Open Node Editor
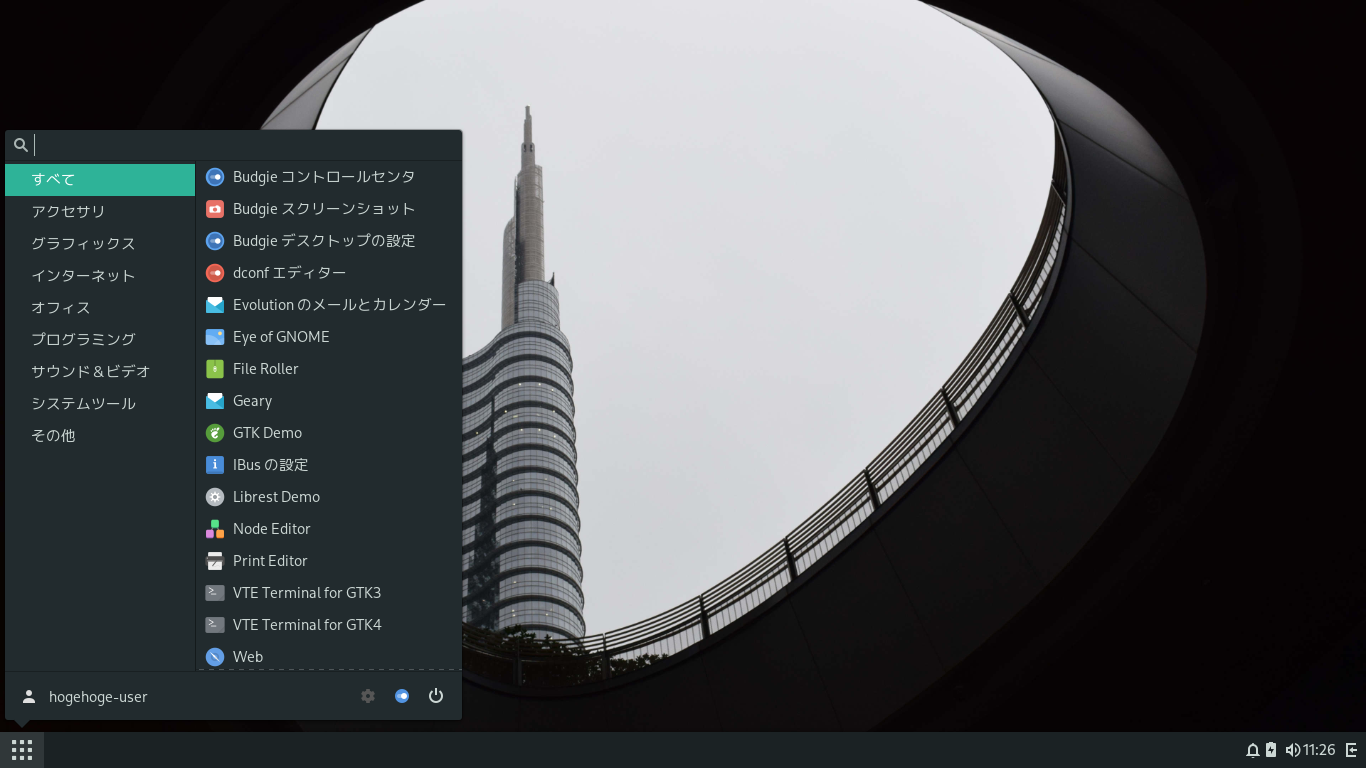Screen dimensions: 1366x768 click(x=328, y=529)
